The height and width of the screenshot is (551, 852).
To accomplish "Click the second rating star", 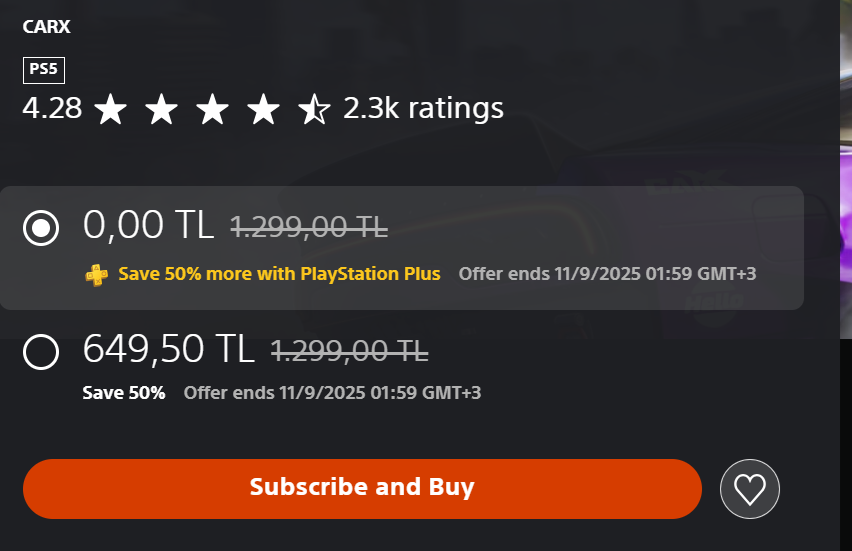I will pyautogui.click(x=161, y=109).
